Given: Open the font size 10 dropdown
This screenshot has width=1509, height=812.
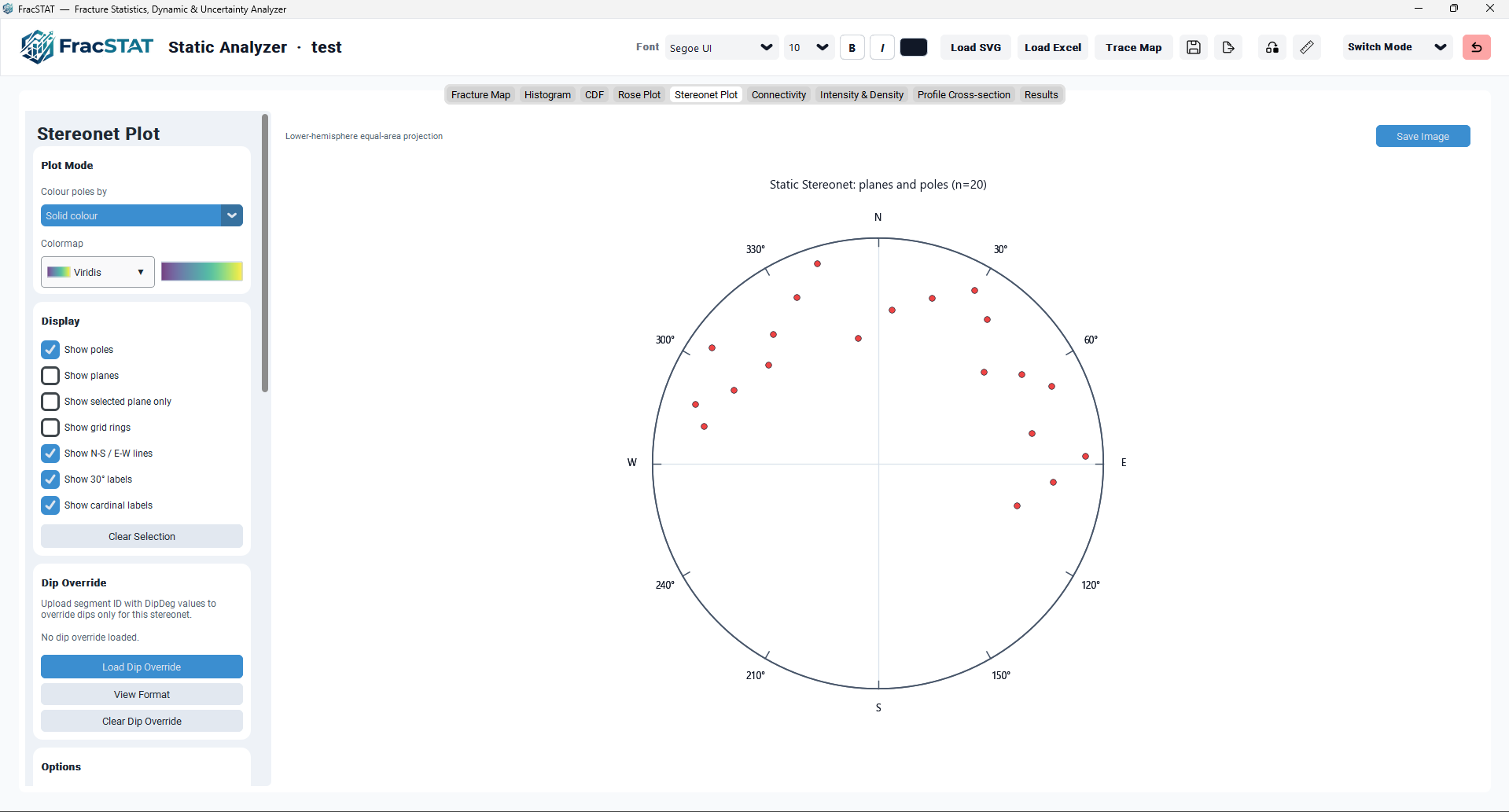Looking at the screenshot, I should click(809, 47).
